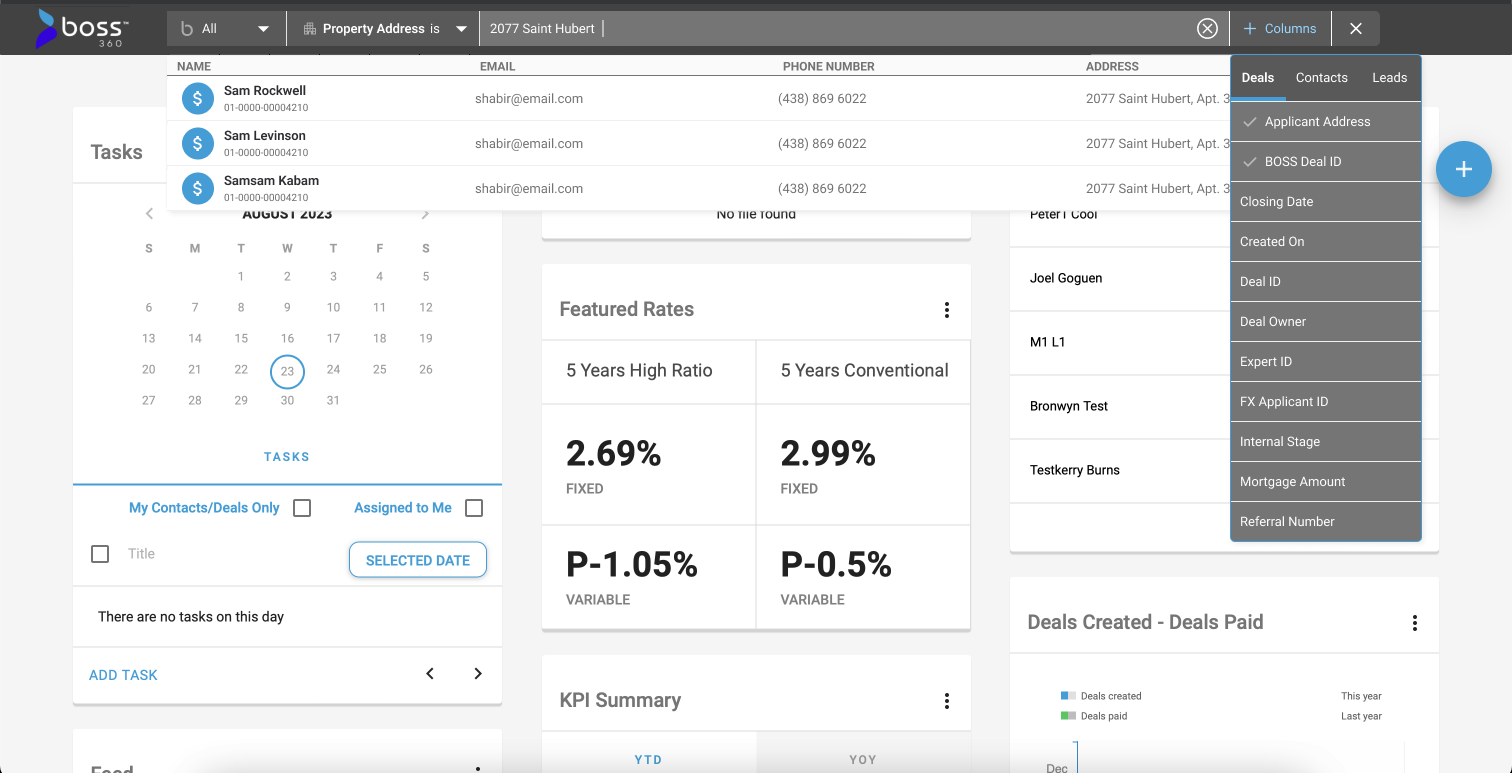This screenshot has width=1512, height=773.
Task: Add Deal Owner column
Action: coord(1326,321)
